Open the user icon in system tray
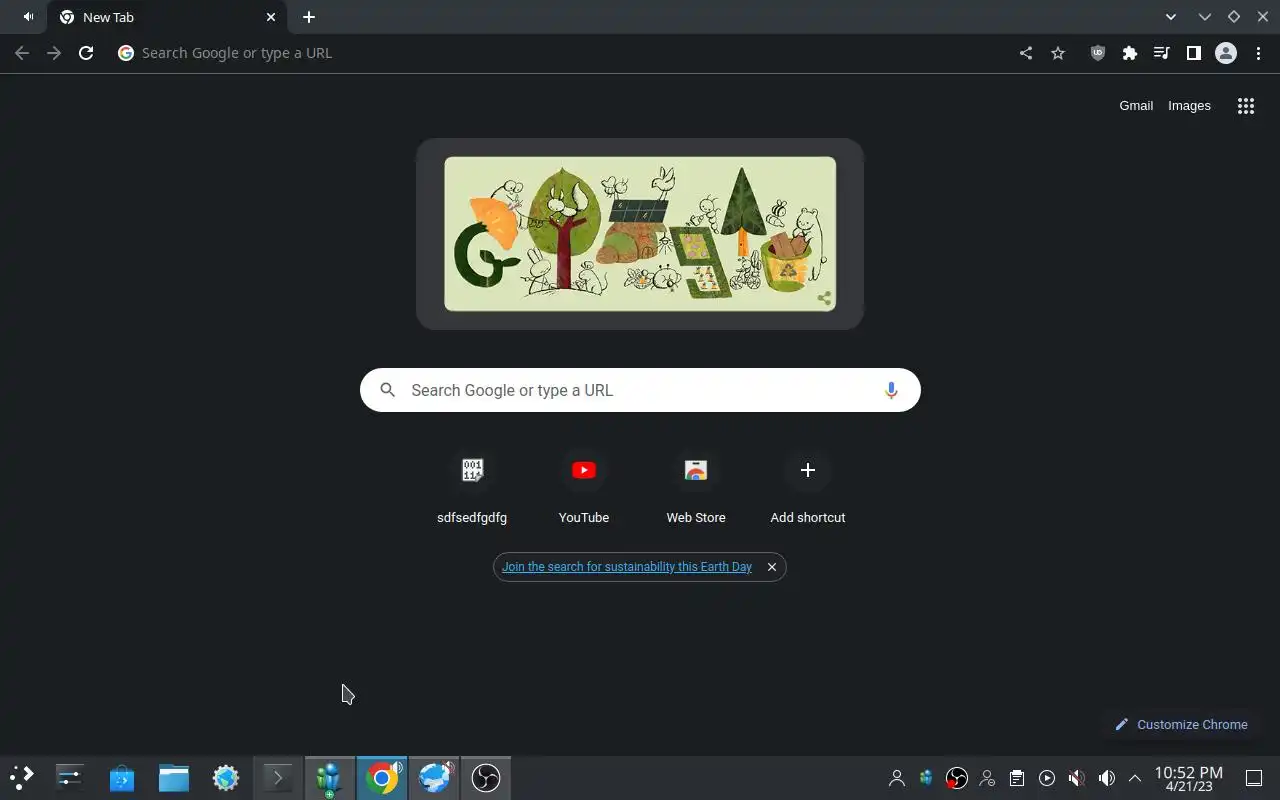 (x=897, y=778)
